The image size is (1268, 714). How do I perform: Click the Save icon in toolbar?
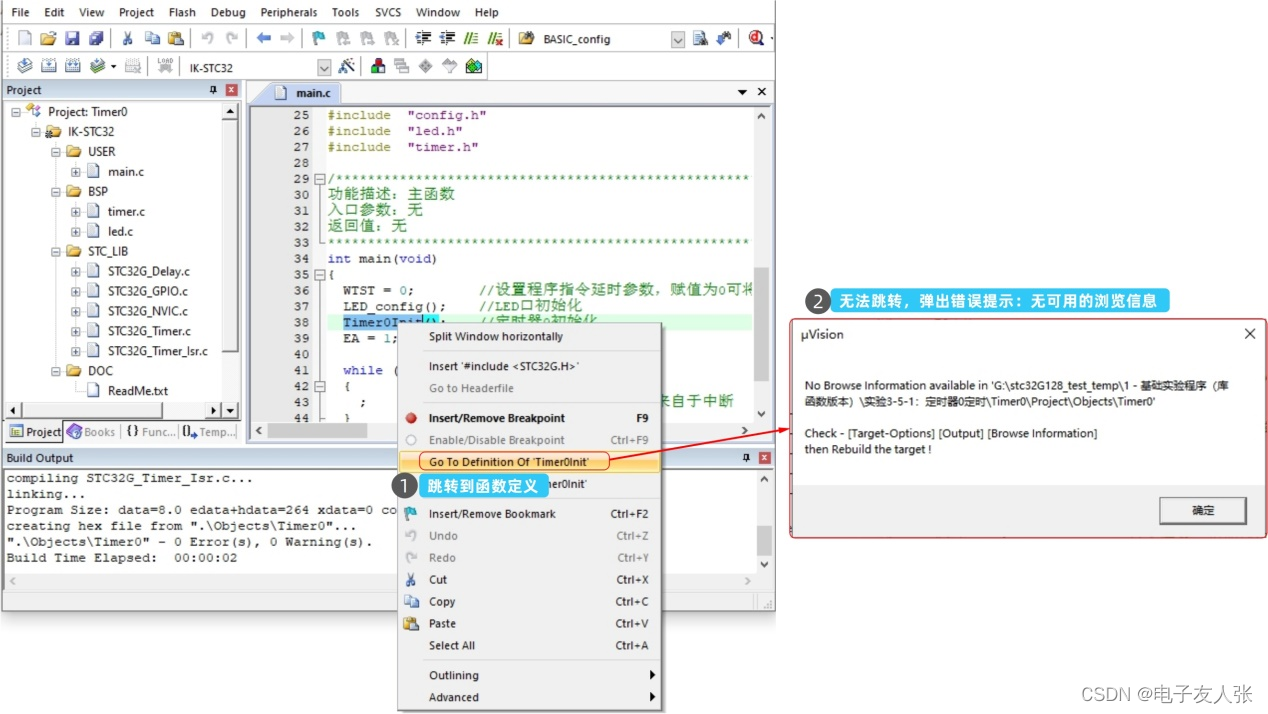[x=72, y=38]
